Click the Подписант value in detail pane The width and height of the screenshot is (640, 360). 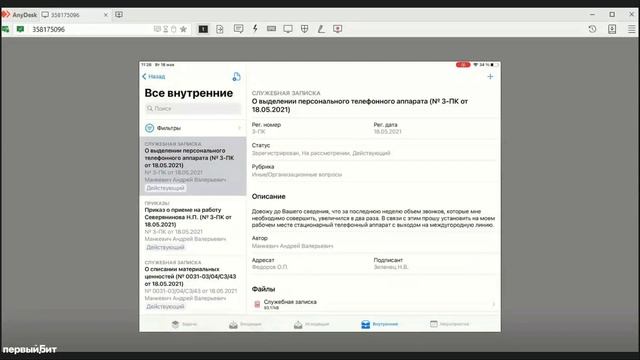(391, 267)
